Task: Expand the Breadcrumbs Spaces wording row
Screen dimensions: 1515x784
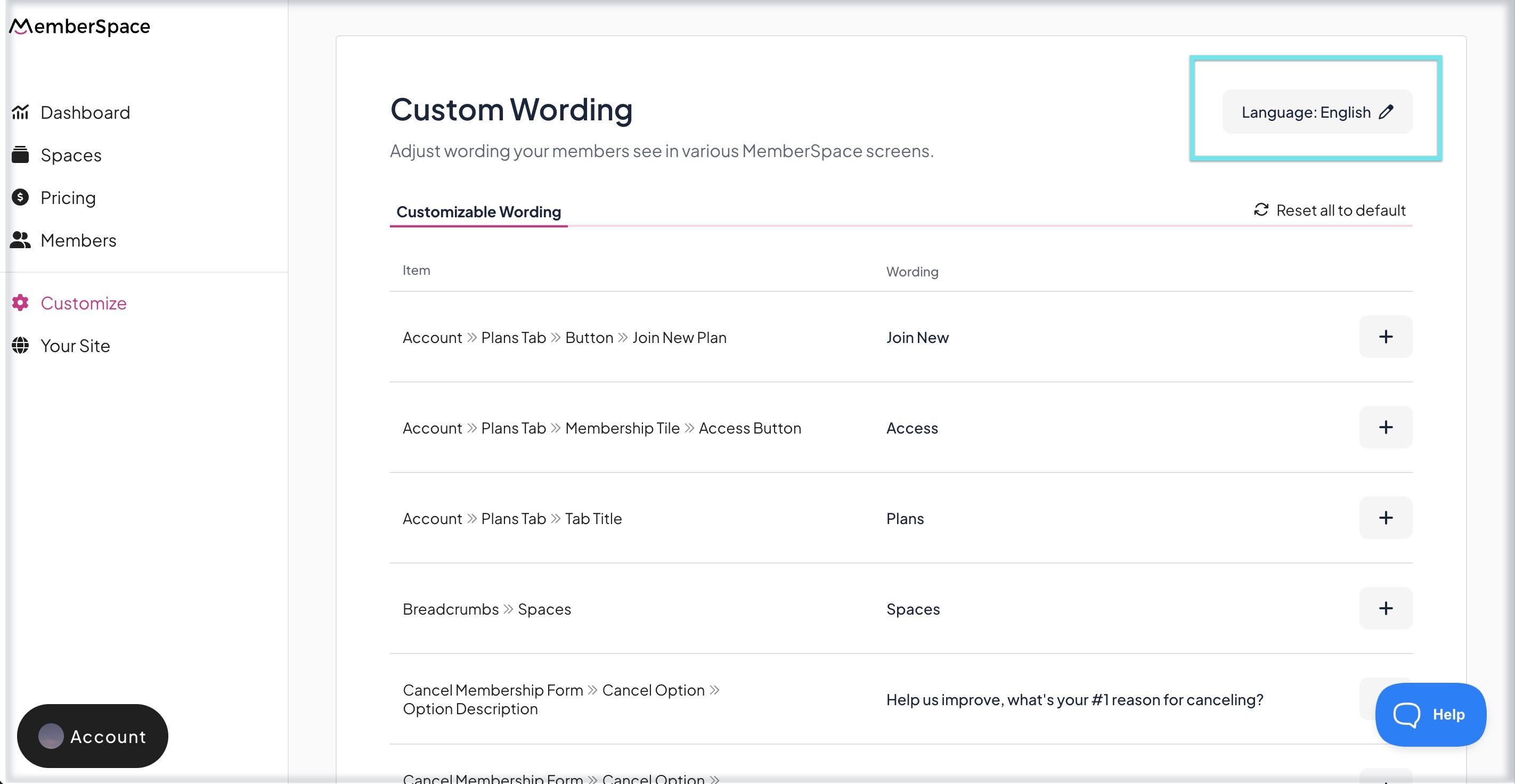Action: [1385, 609]
